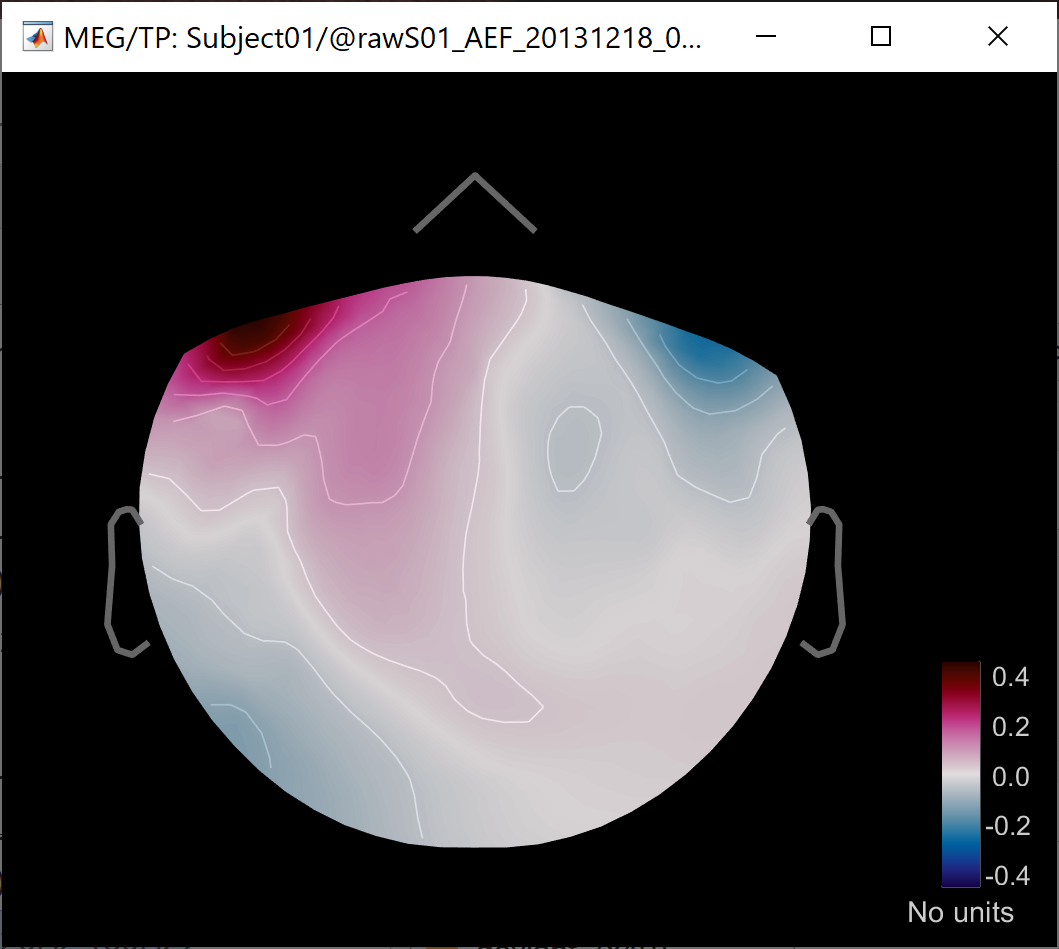The width and height of the screenshot is (1059, 949).
Task: Close the MEG/TP Subject01 figure
Action: point(997,37)
